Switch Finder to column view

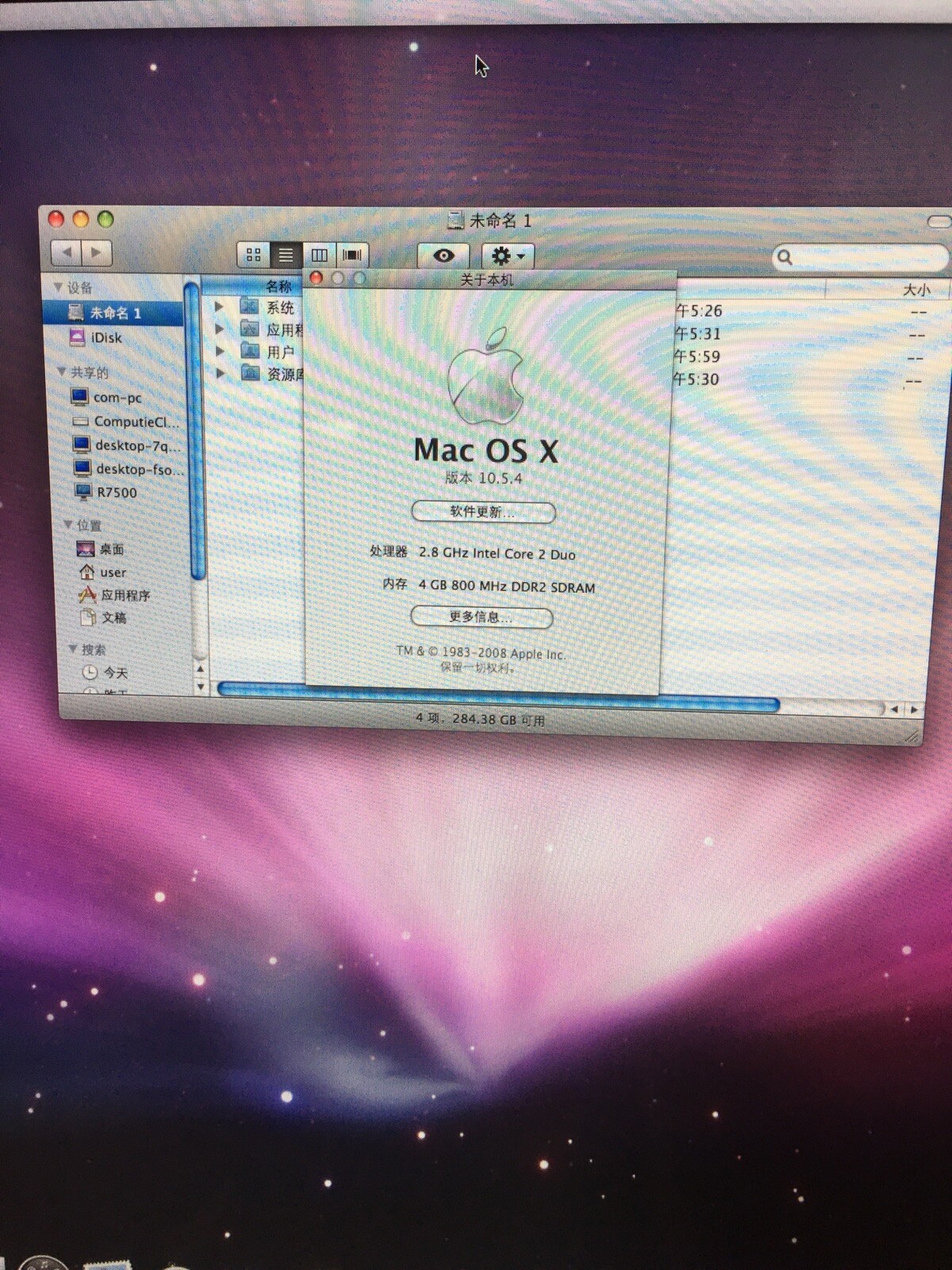pos(319,255)
